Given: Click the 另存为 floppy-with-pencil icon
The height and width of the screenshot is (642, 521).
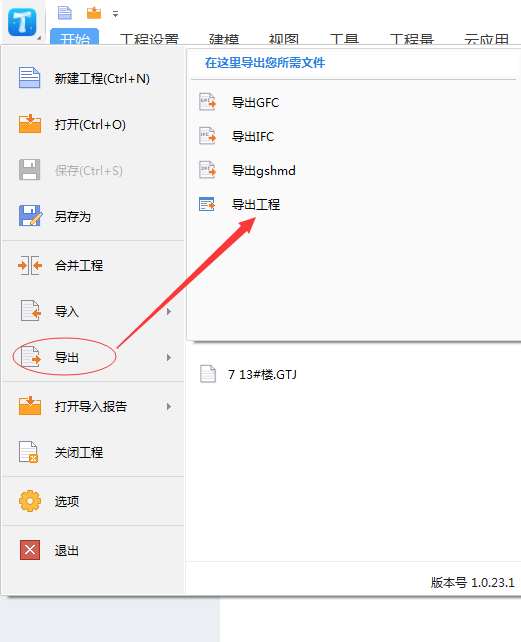Looking at the screenshot, I should [x=30, y=215].
